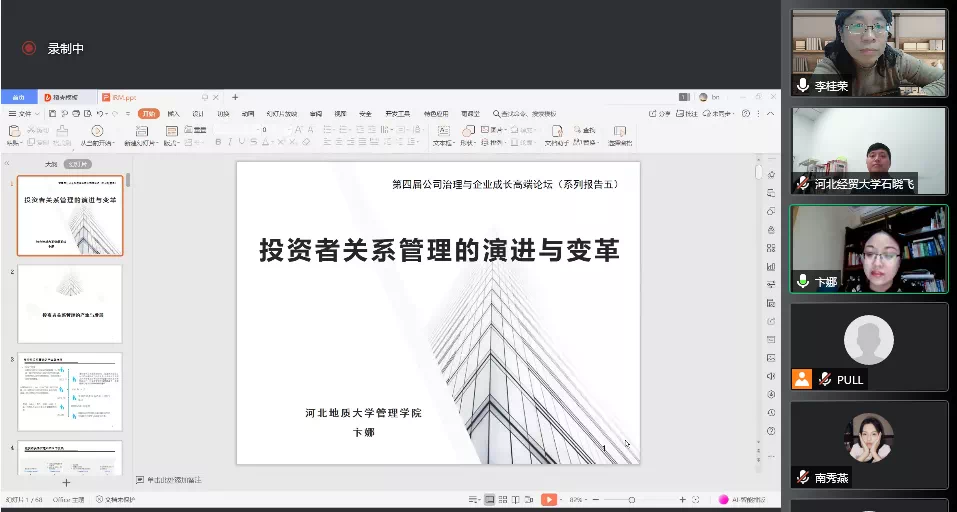
Task: Click the add slide plus icon below thumbnails
Action: [67, 482]
